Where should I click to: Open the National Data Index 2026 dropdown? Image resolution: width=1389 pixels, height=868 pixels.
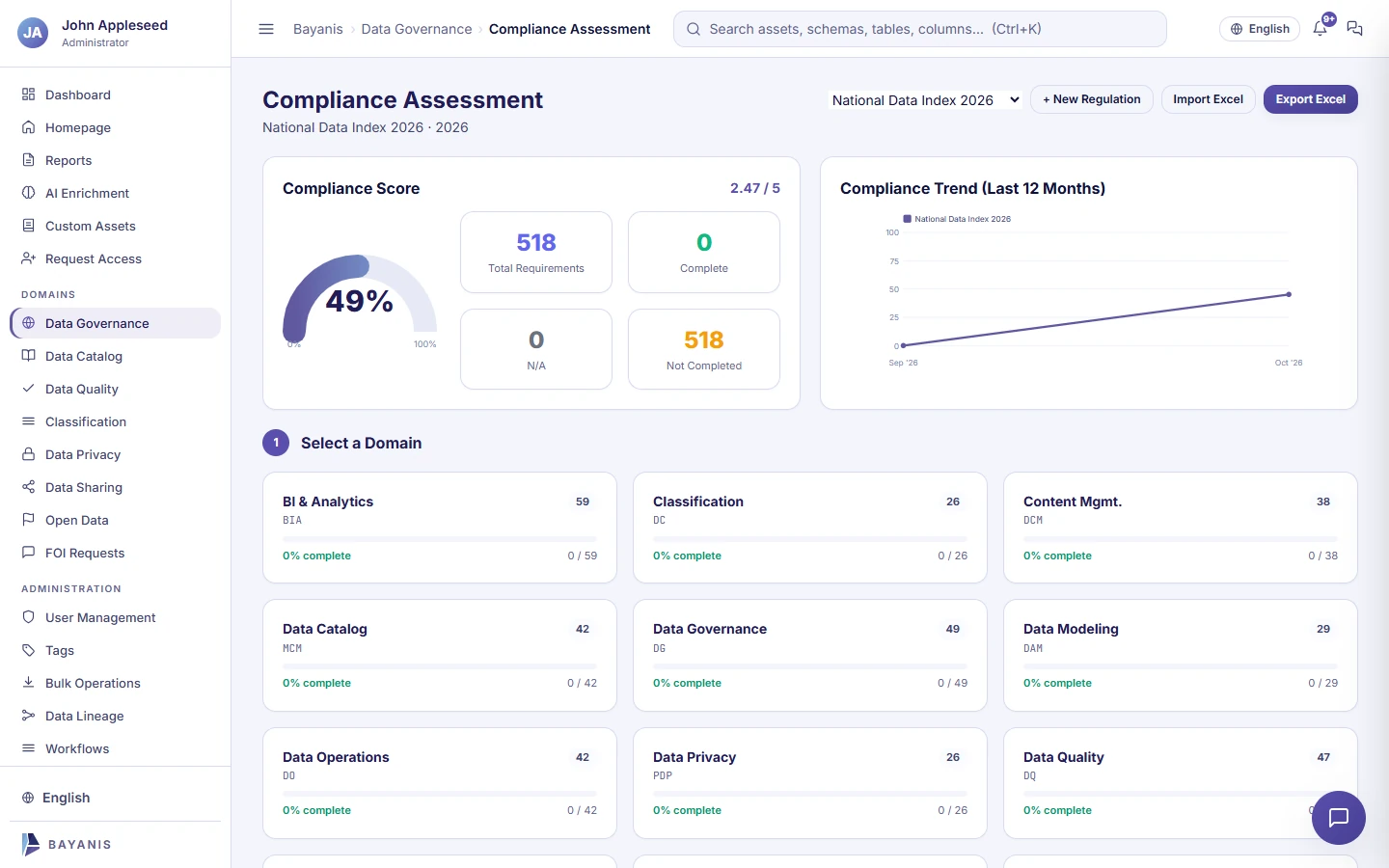[926, 100]
